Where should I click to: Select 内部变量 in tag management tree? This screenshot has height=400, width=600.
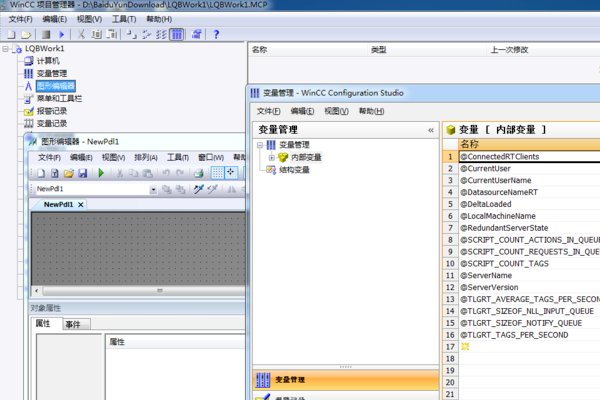tap(306, 158)
